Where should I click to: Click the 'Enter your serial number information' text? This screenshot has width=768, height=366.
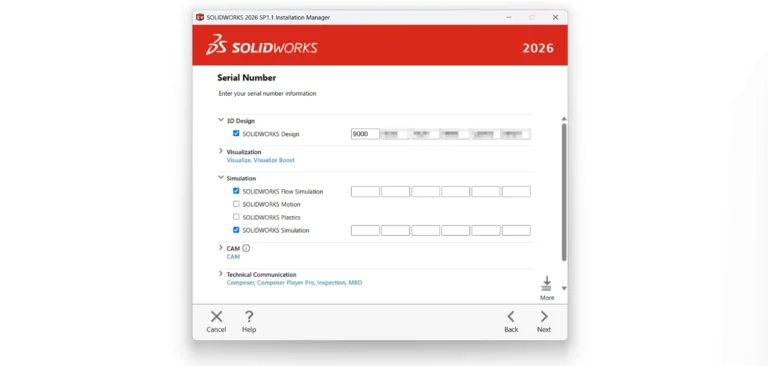[x=267, y=93]
